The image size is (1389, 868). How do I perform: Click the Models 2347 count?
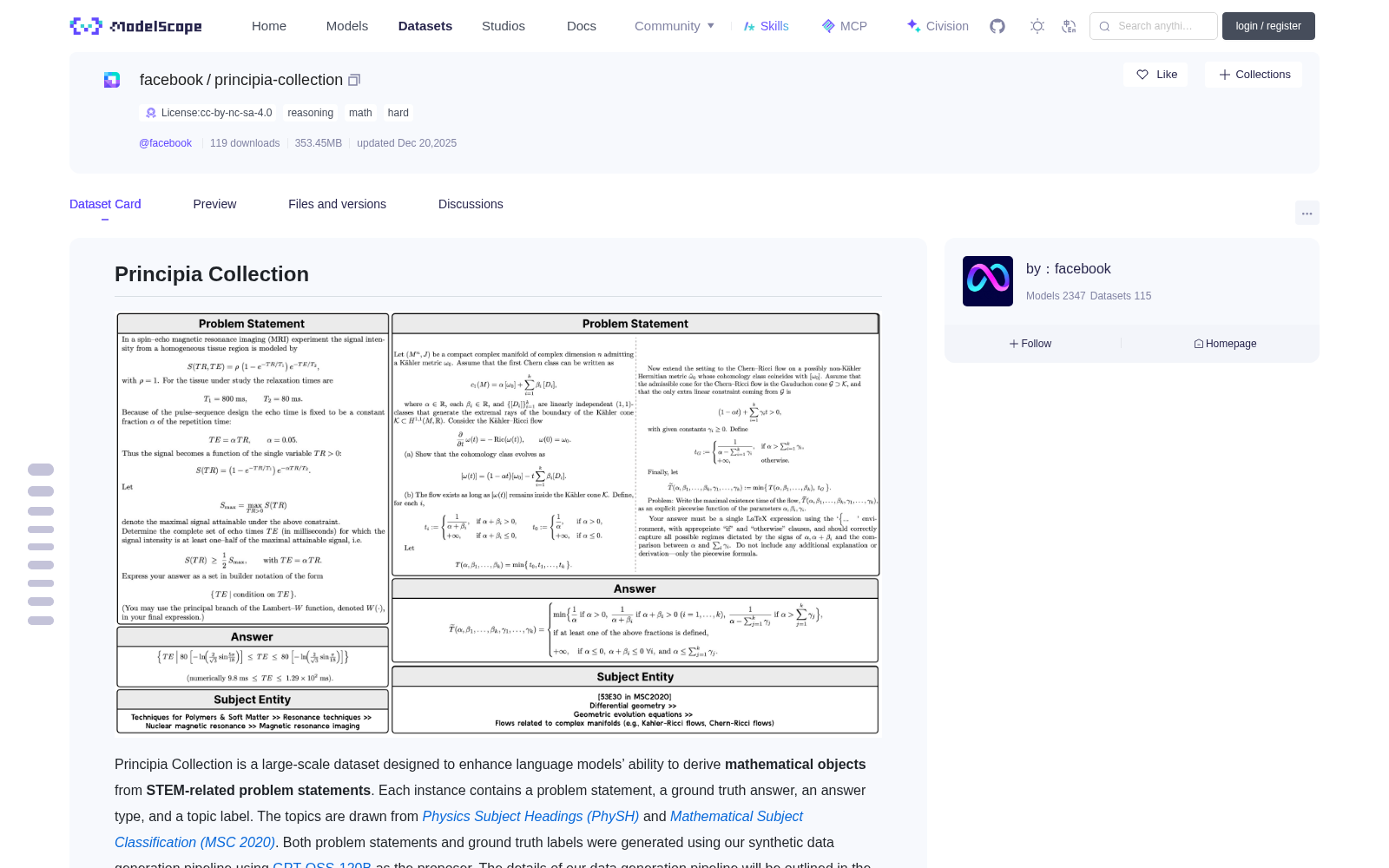pos(1056,296)
